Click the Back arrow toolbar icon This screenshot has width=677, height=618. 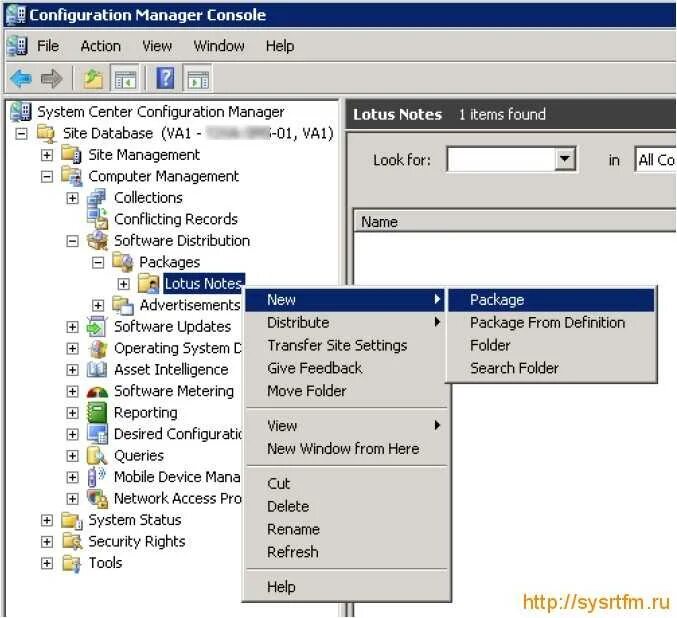pyautogui.click(x=20, y=79)
